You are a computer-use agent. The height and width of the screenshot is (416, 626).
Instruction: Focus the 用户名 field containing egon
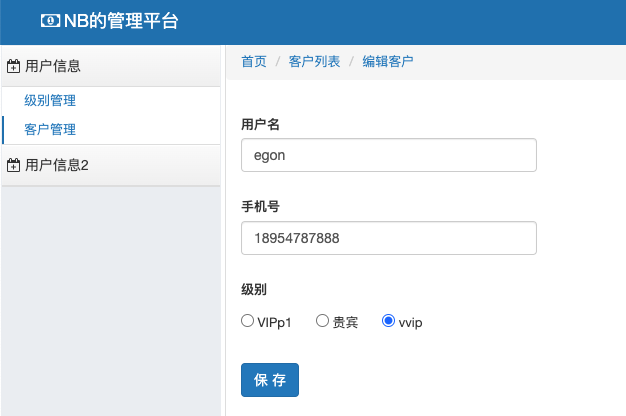(x=389, y=155)
